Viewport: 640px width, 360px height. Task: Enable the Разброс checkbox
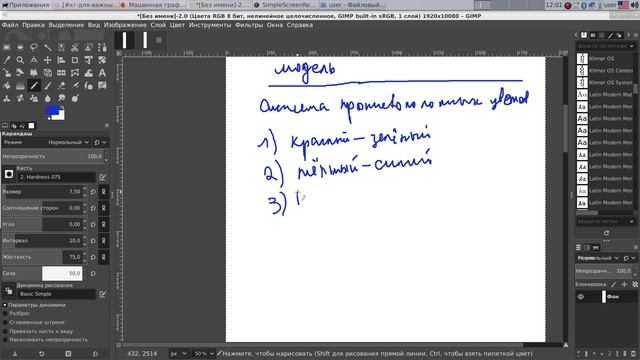pyautogui.click(x=5, y=313)
